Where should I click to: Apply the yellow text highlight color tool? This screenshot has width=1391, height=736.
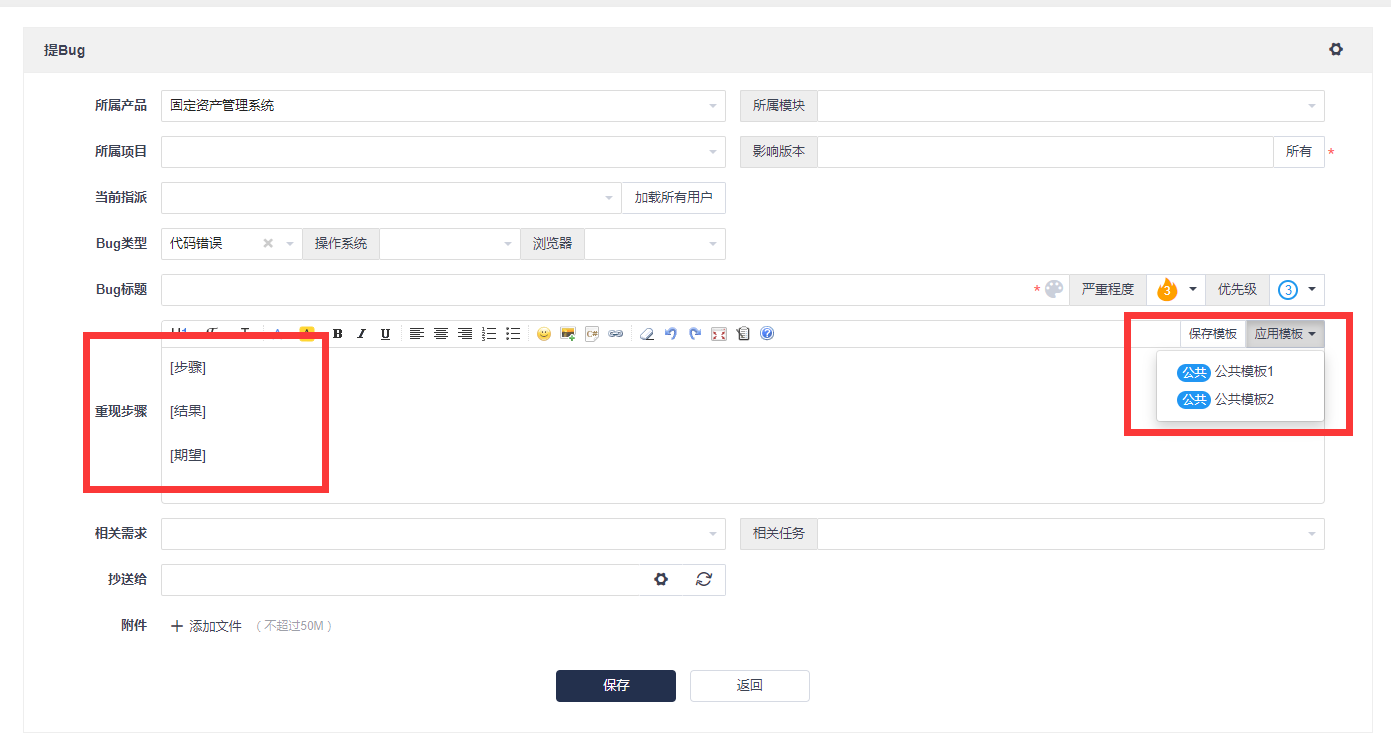[x=306, y=334]
